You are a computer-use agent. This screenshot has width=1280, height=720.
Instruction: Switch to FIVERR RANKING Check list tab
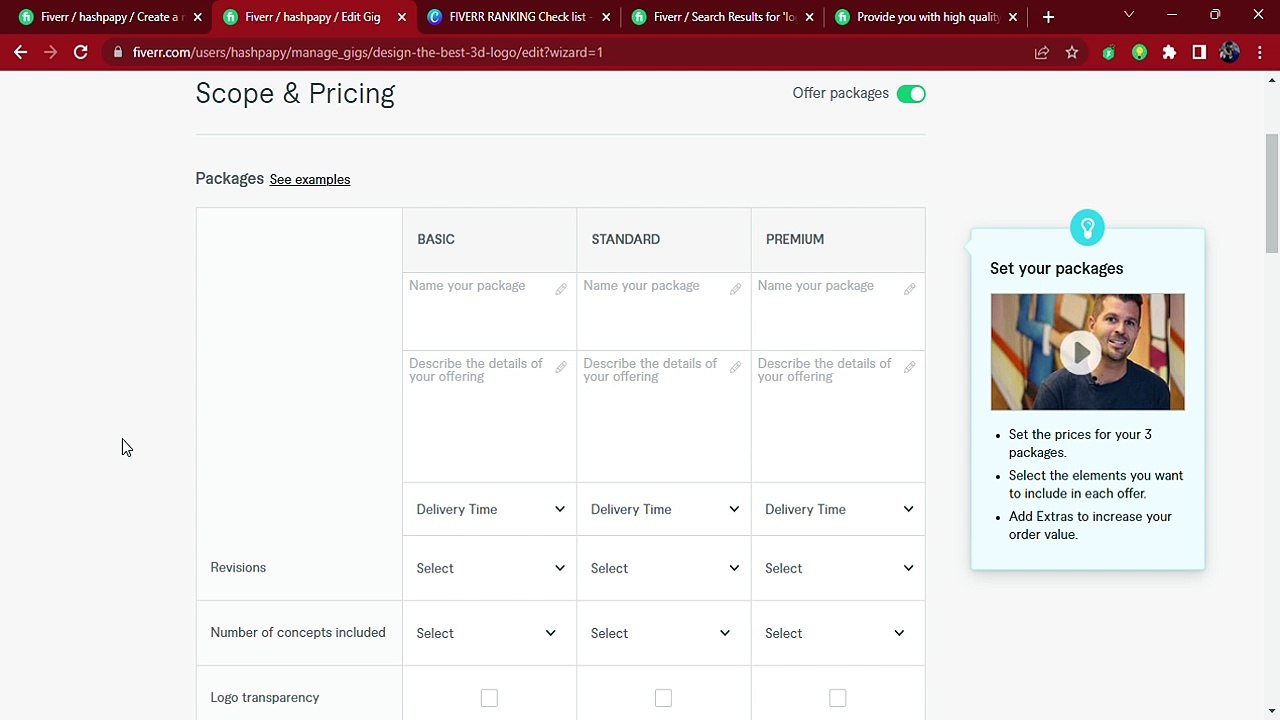click(x=518, y=17)
